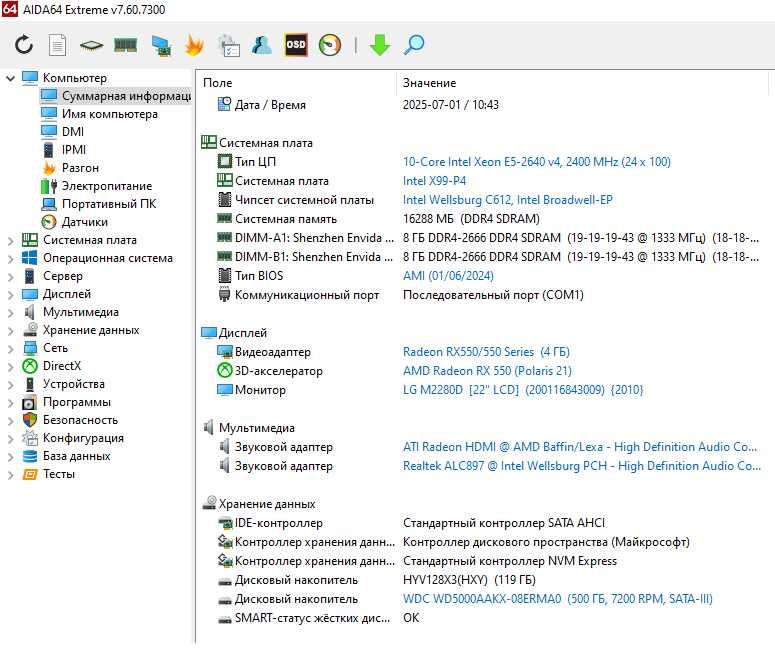Open the LG M2280D monitor link

click(x=523, y=390)
